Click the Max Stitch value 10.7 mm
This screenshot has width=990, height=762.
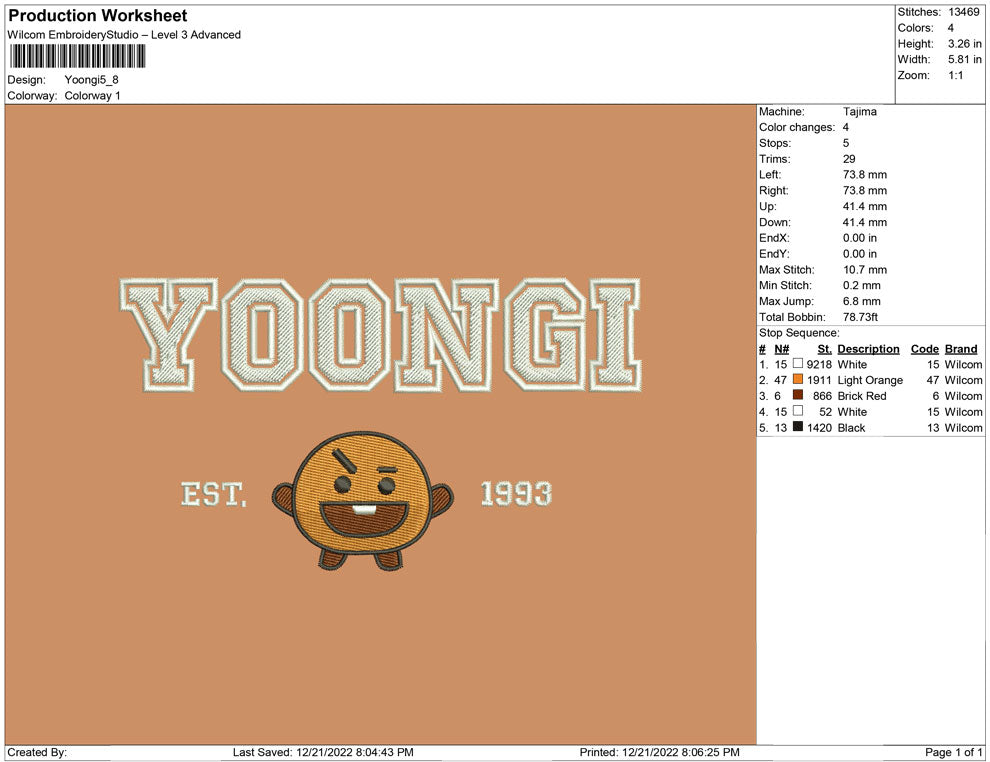click(865, 270)
